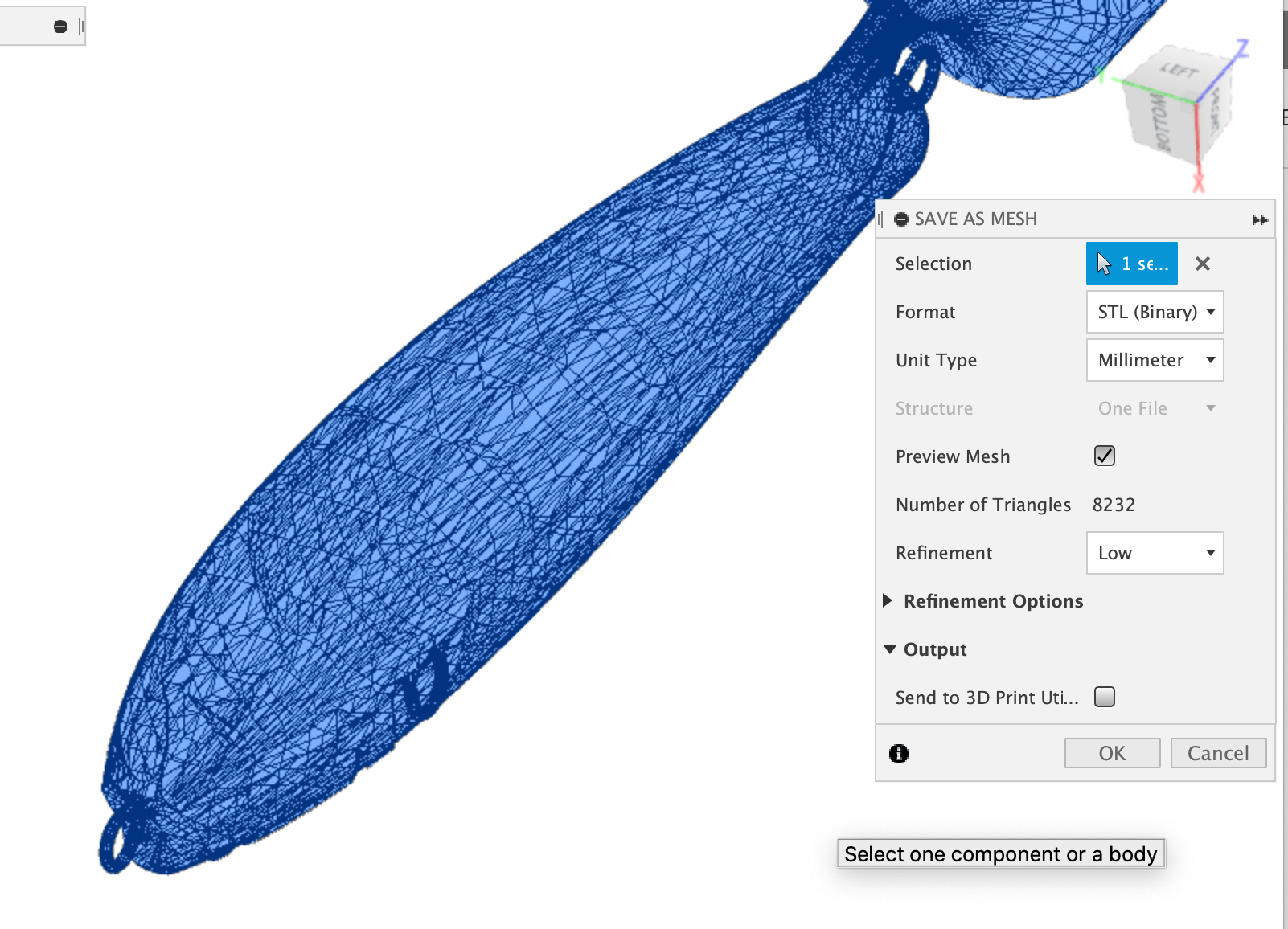Click the Selection picker button showing 1 selected
Viewport: 1288px width, 929px height.
[x=1131, y=264]
